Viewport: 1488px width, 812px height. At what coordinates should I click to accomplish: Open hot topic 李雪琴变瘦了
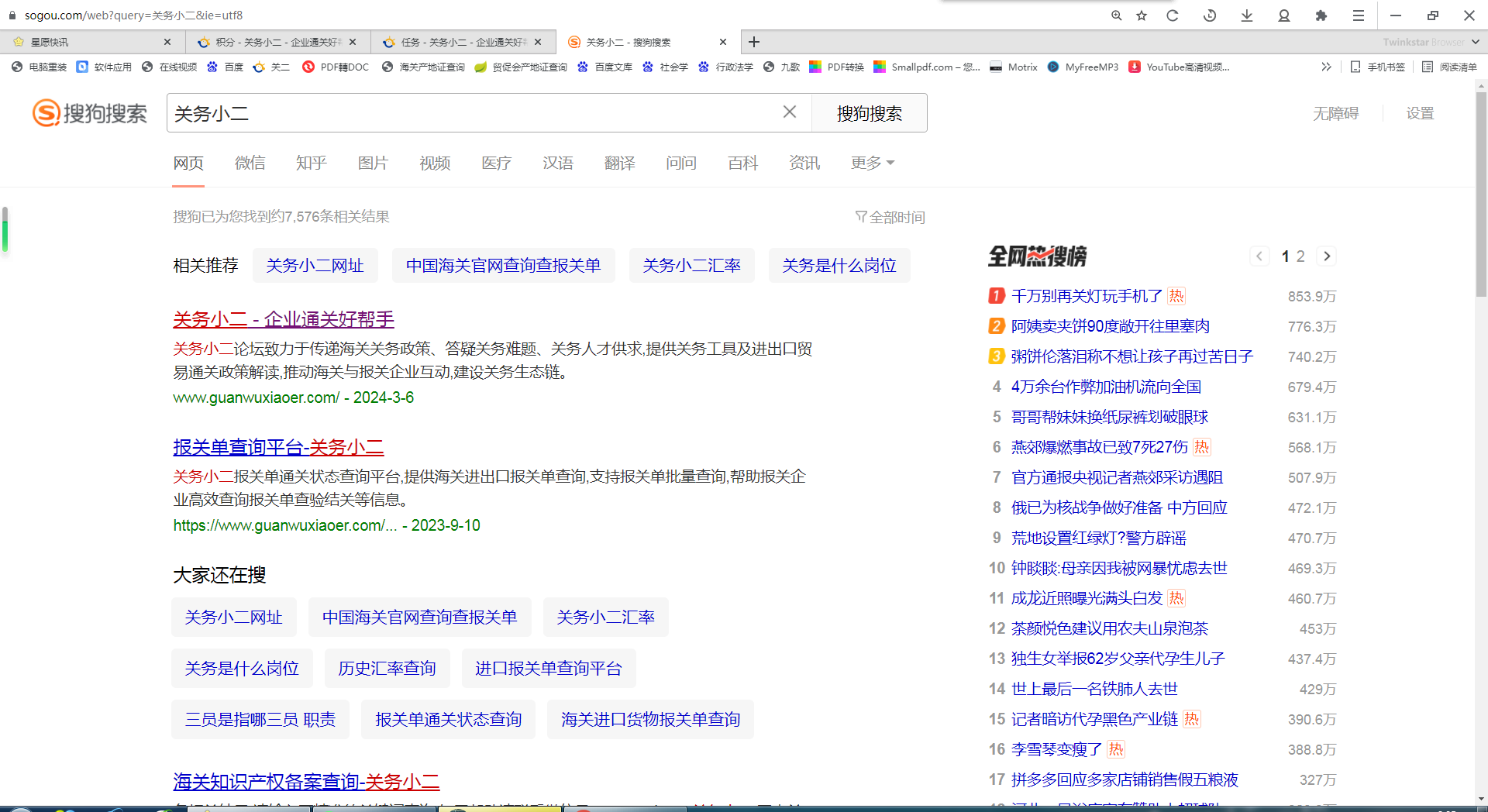pyautogui.click(x=1056, y=749)
